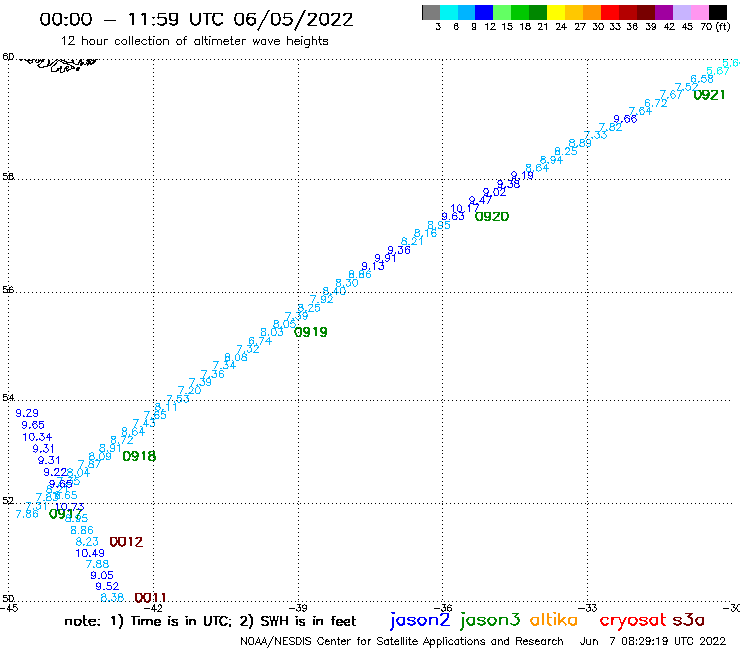This screenshot has width=740, height=650.
Task: Click the '70 (ft)' legend label
Action: (x=715, y=27)
